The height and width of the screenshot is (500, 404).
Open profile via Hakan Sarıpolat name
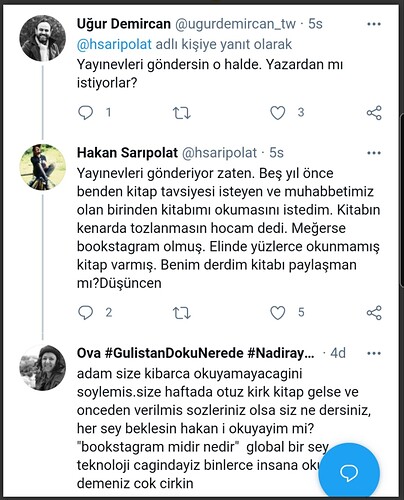pos(127,153)
